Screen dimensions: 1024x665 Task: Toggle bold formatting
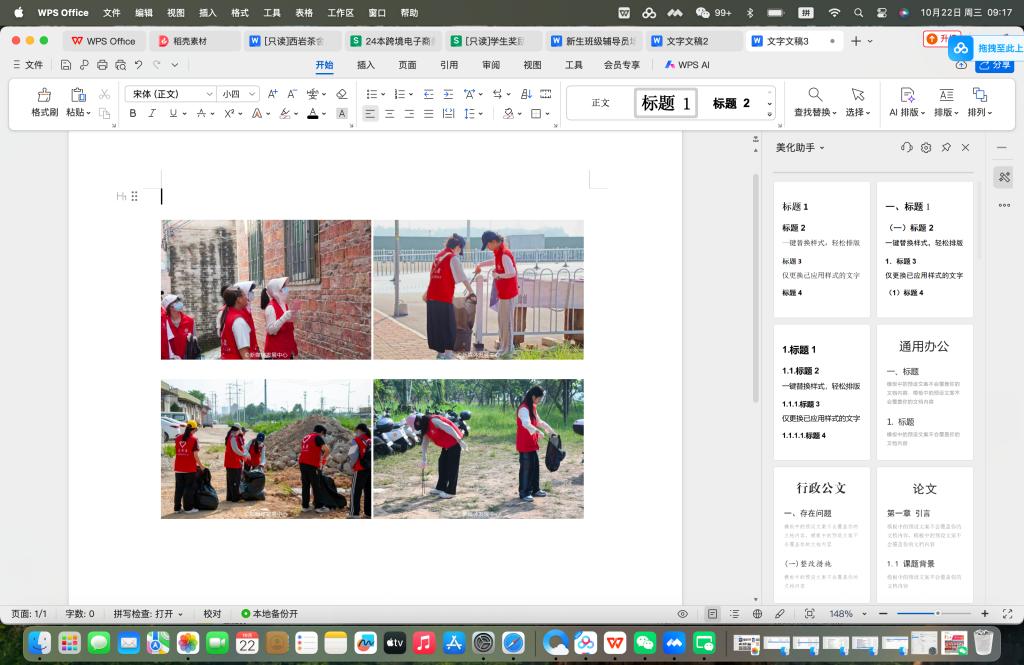(133, 114)
